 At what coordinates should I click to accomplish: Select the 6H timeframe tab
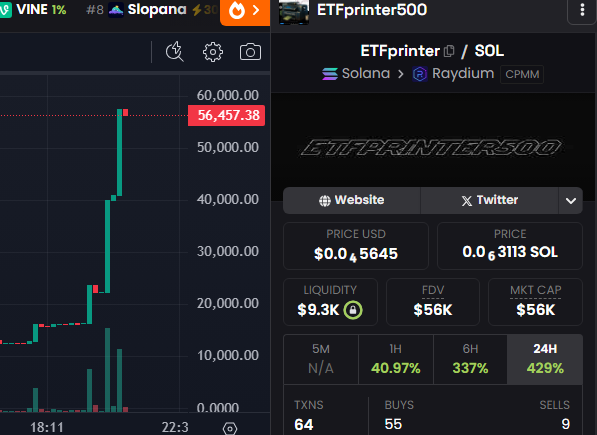[x=470, y=359]
